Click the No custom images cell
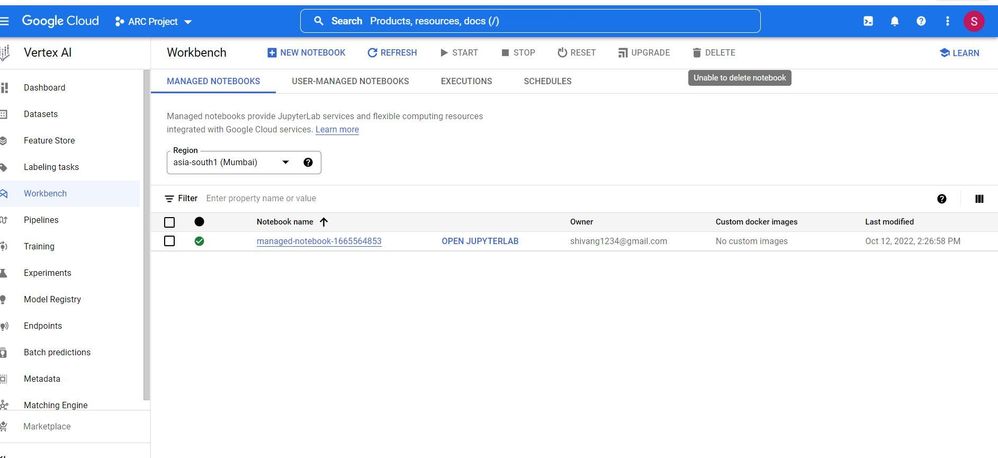Screen dimensions: 998x458 752,241
